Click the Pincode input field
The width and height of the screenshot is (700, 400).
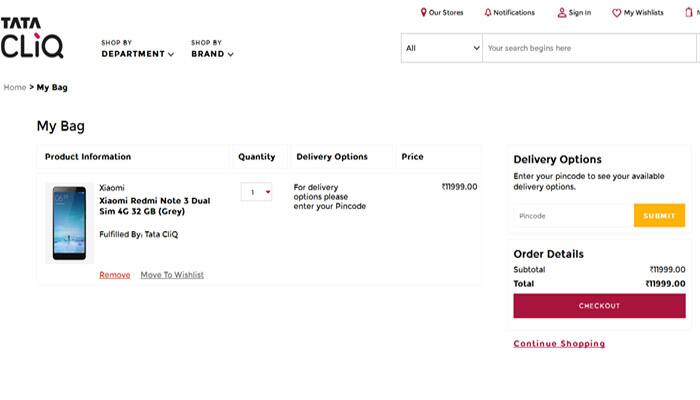click(x=574, y=216)
